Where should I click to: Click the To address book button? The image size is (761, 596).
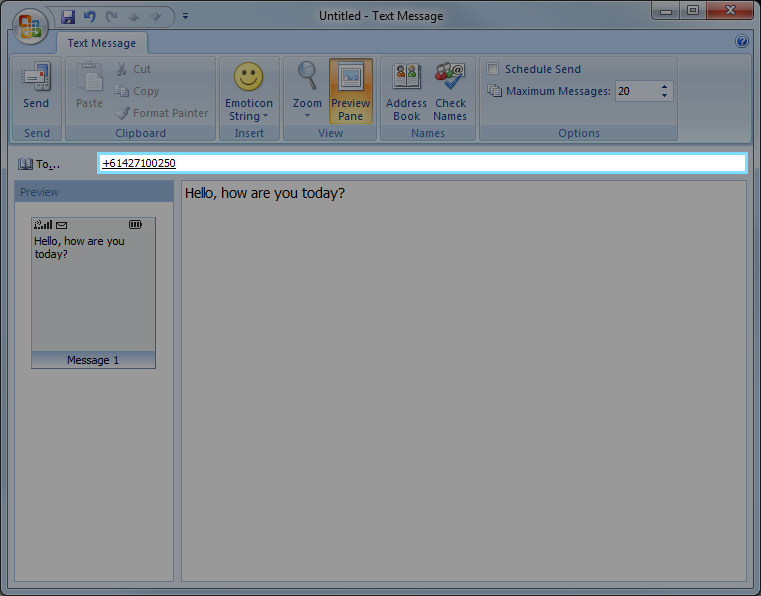(x=40, y=163)
